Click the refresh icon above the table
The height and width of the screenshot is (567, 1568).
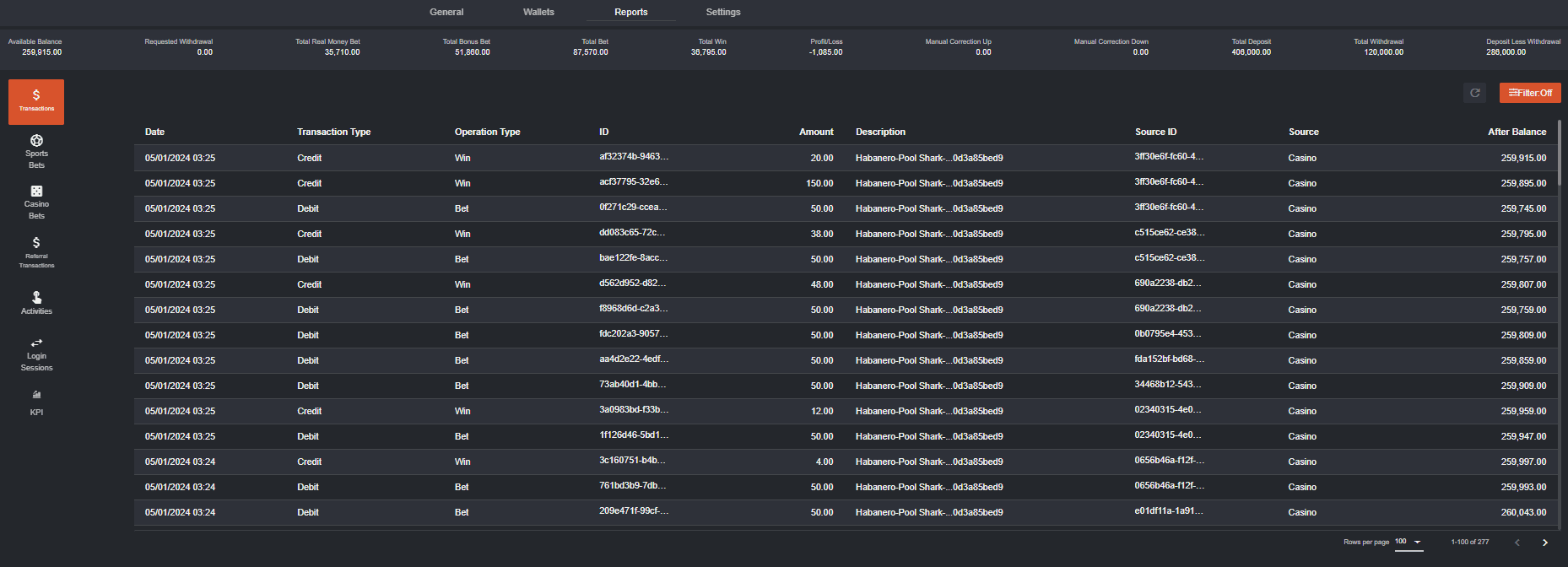1474,93
